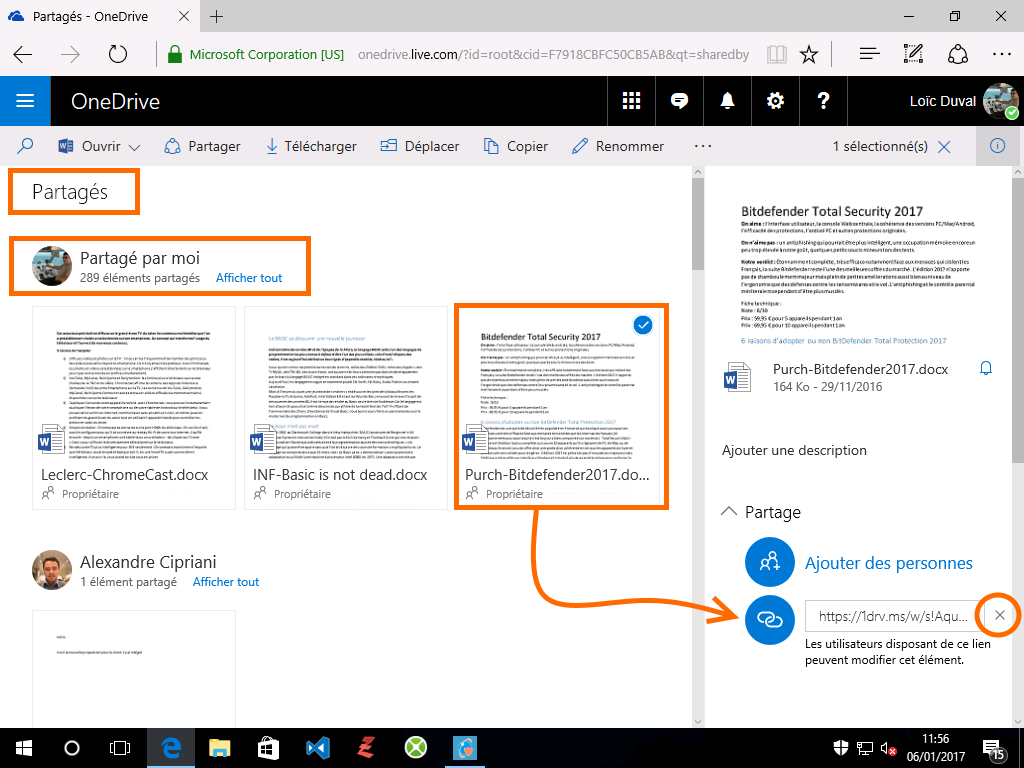Click the muted volume icon in system tray

pos(888,749)
